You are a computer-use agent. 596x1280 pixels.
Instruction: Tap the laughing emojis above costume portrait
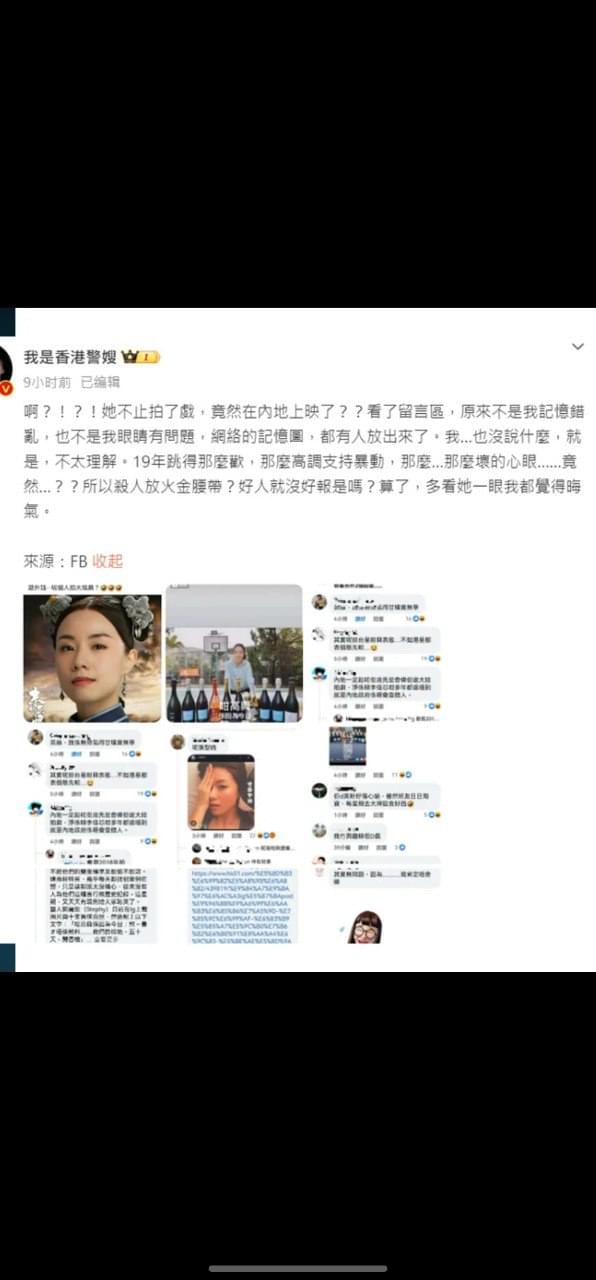[112, 588]
